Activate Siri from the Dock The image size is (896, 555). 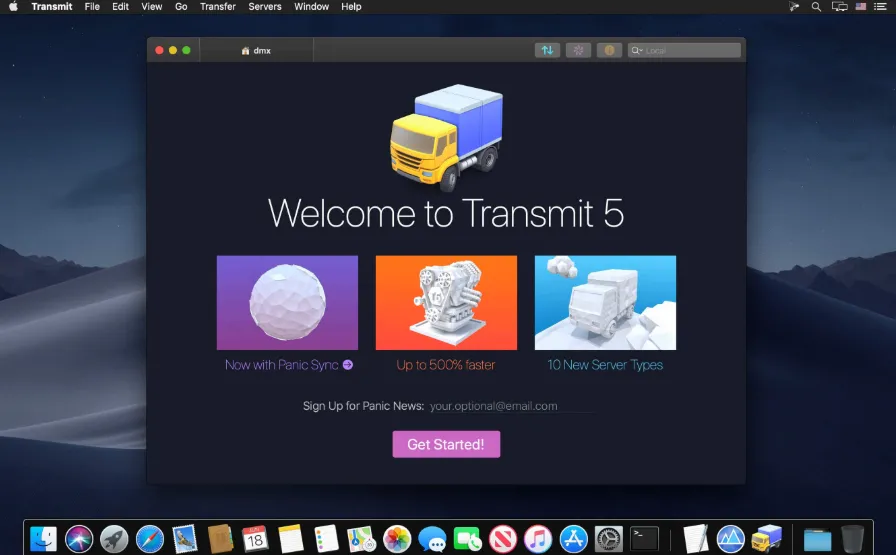coord(79,538)
